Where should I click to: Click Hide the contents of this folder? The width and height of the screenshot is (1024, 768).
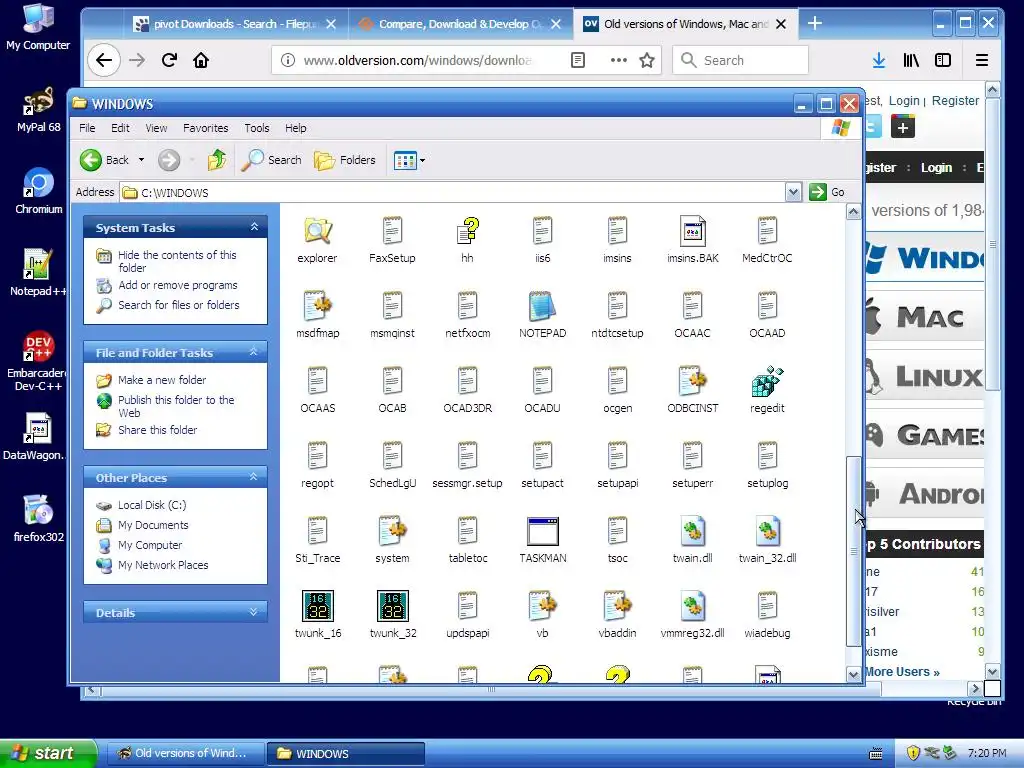(177, 261)
